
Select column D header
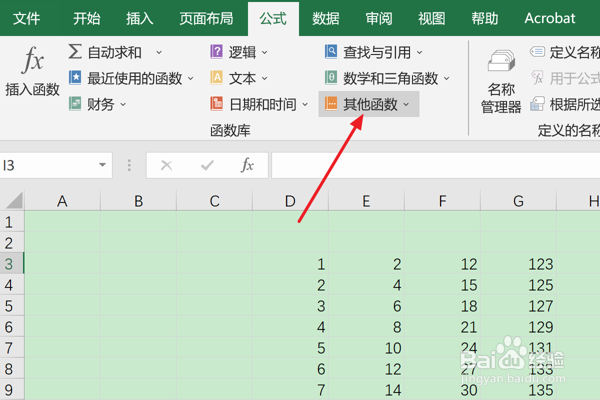(x=290, y=201)
